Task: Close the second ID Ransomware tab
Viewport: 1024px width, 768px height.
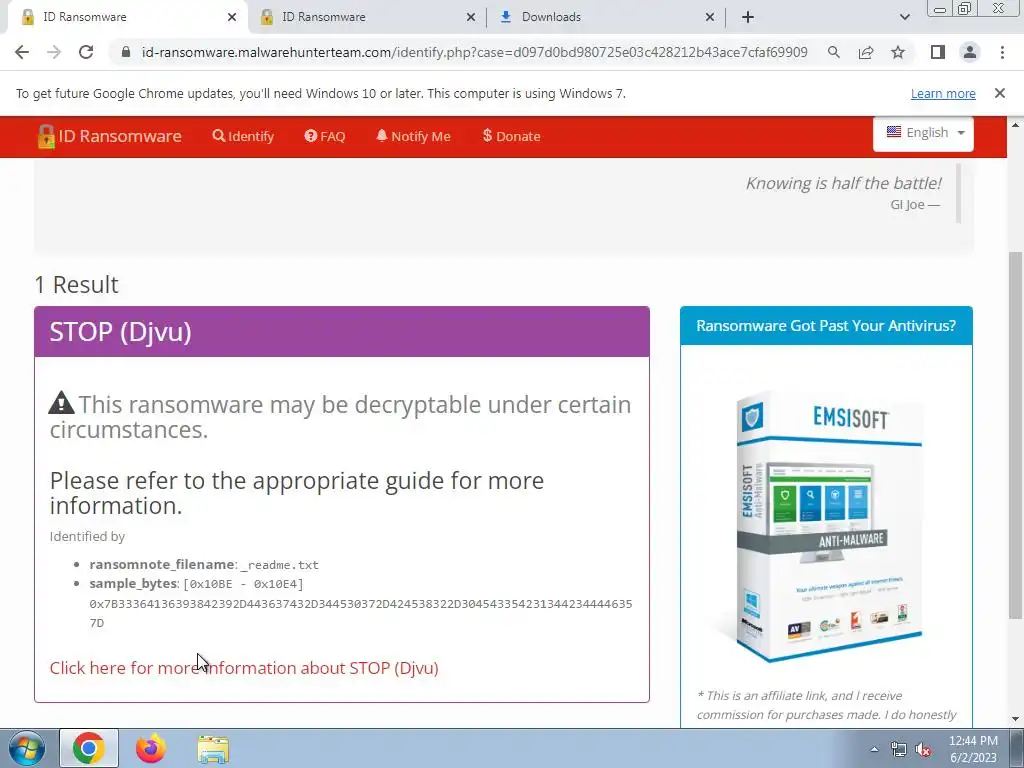Action: [x=471, y=17]
